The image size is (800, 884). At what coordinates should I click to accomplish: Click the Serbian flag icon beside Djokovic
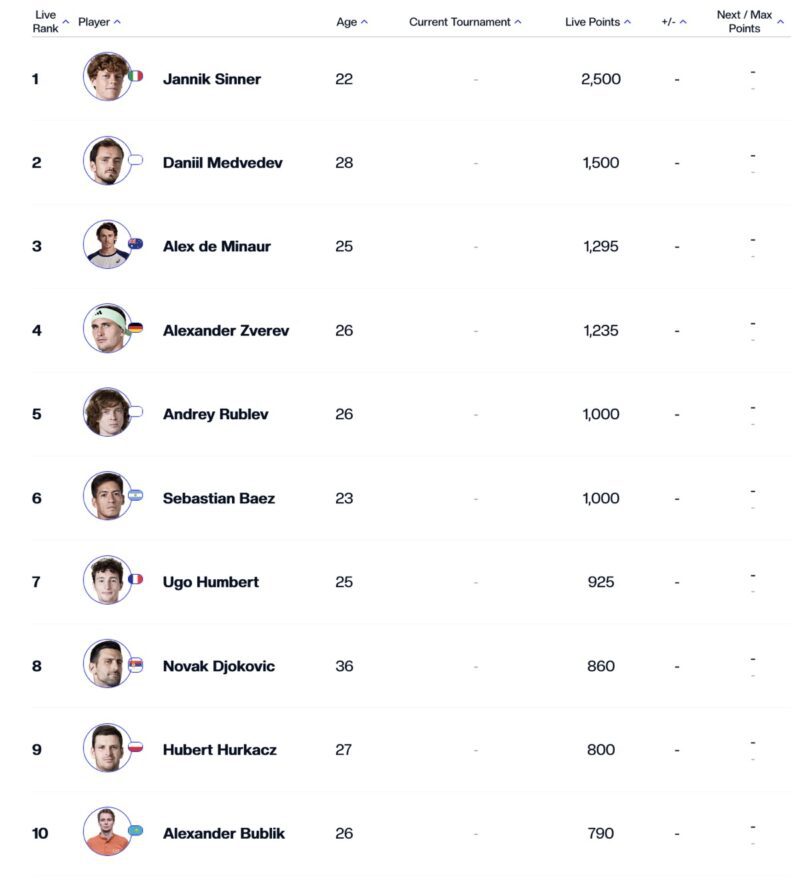(x=135, y=665)
